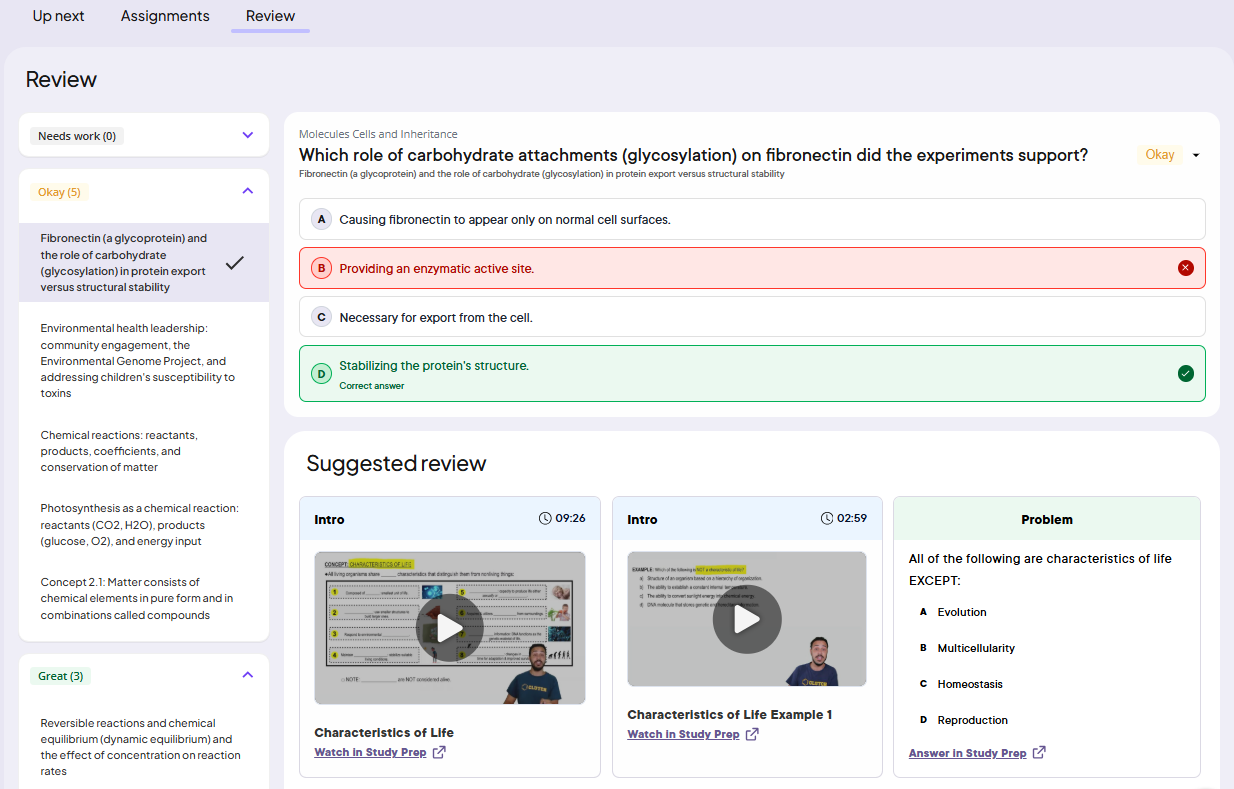This screenshot has height=789, width=1234.
Task: Click the Answer in Study Prep link
Action: pyautogui.click(x=967, y=753)
